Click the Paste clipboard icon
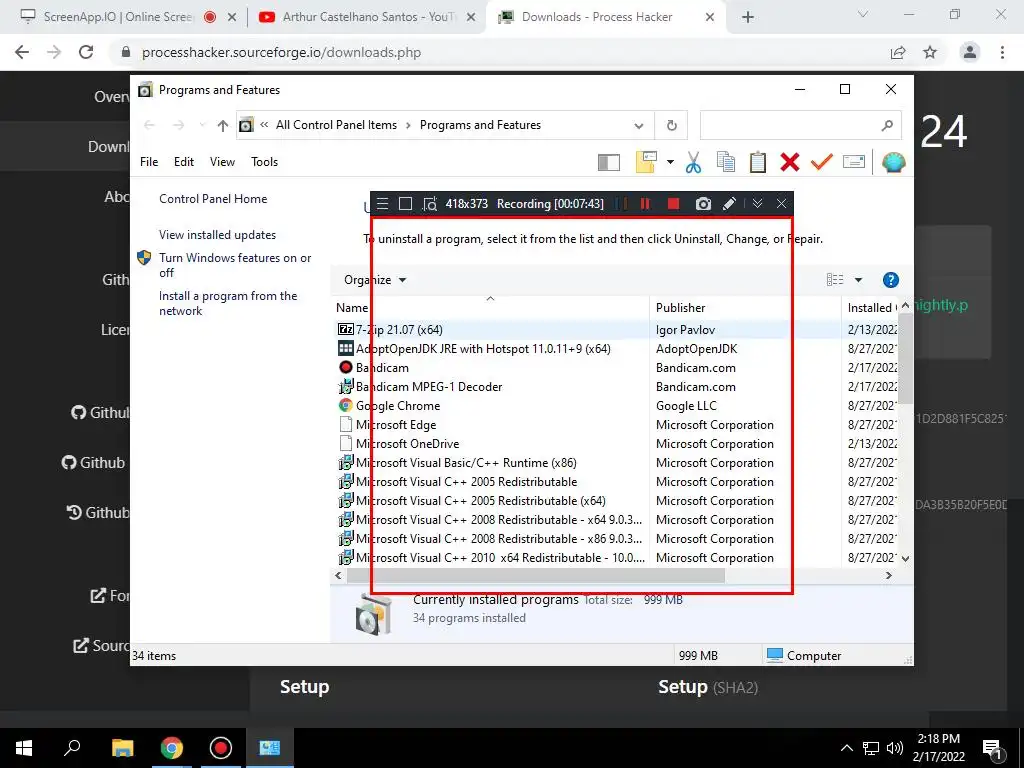 758,162
